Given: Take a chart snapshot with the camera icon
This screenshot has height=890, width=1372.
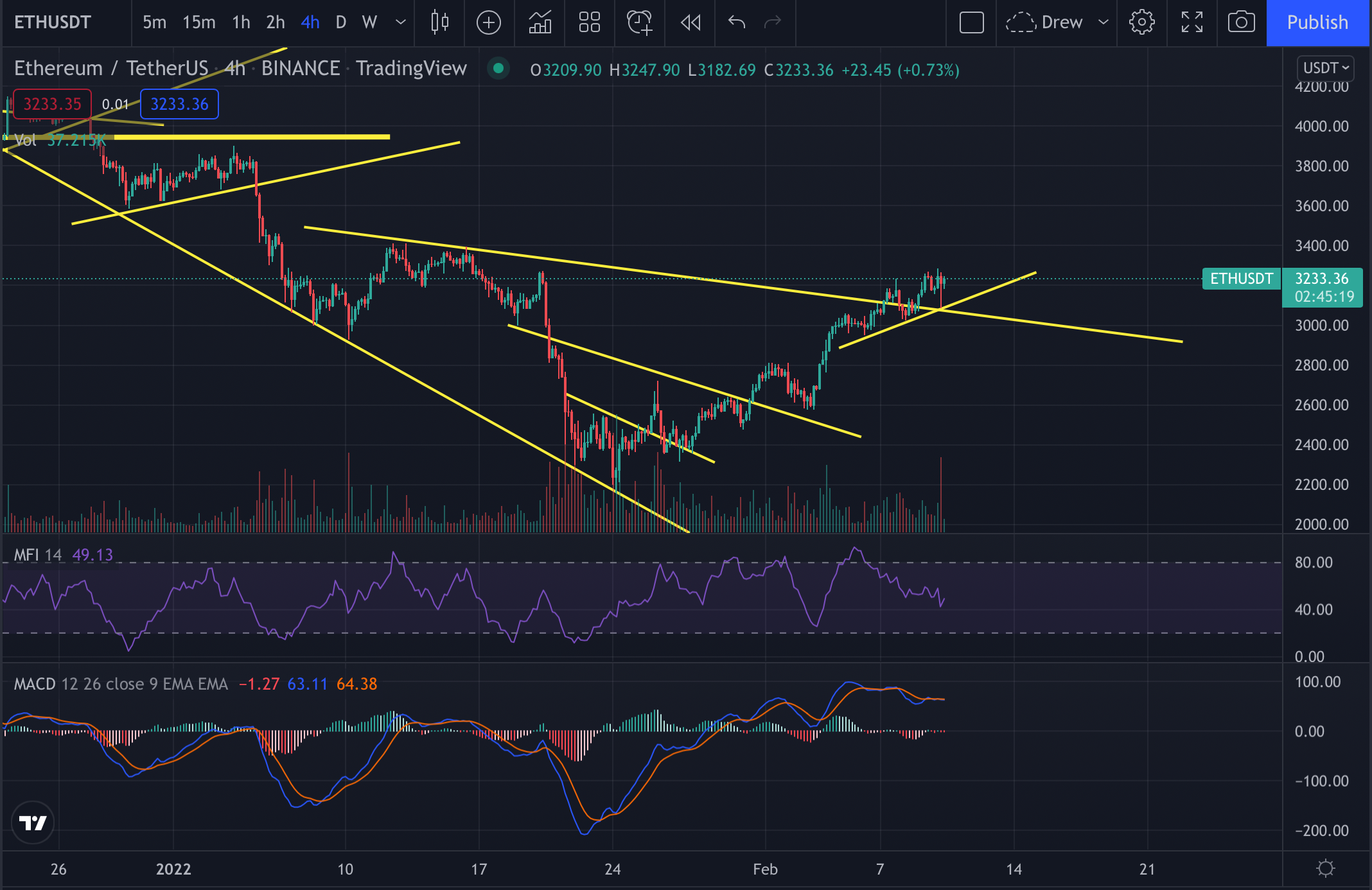Looking at the screenshot, I should pos(1241,22).
